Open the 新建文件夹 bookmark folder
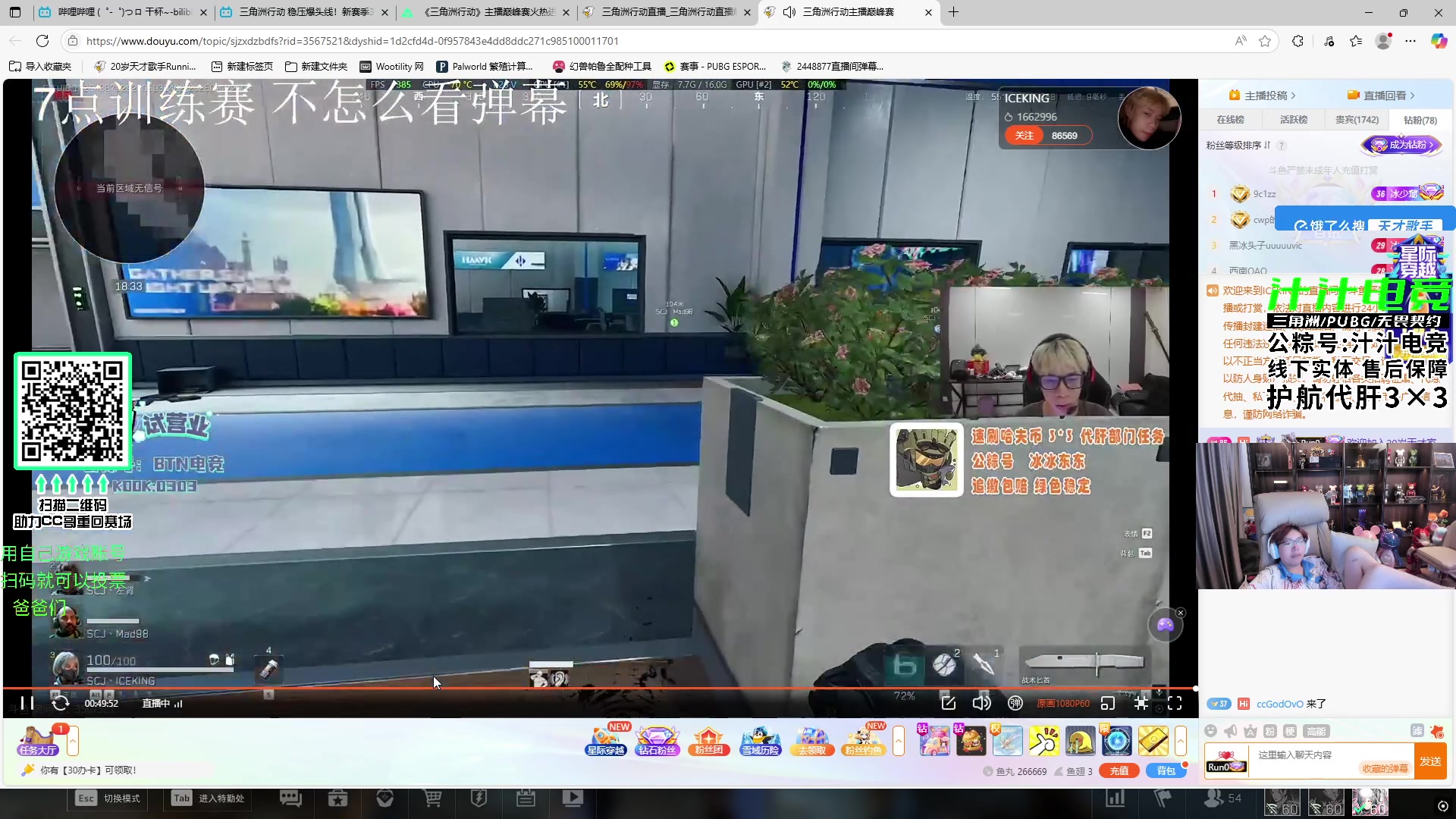The image size is (1456, 819). pyautogui.click(x=316, y=67)
